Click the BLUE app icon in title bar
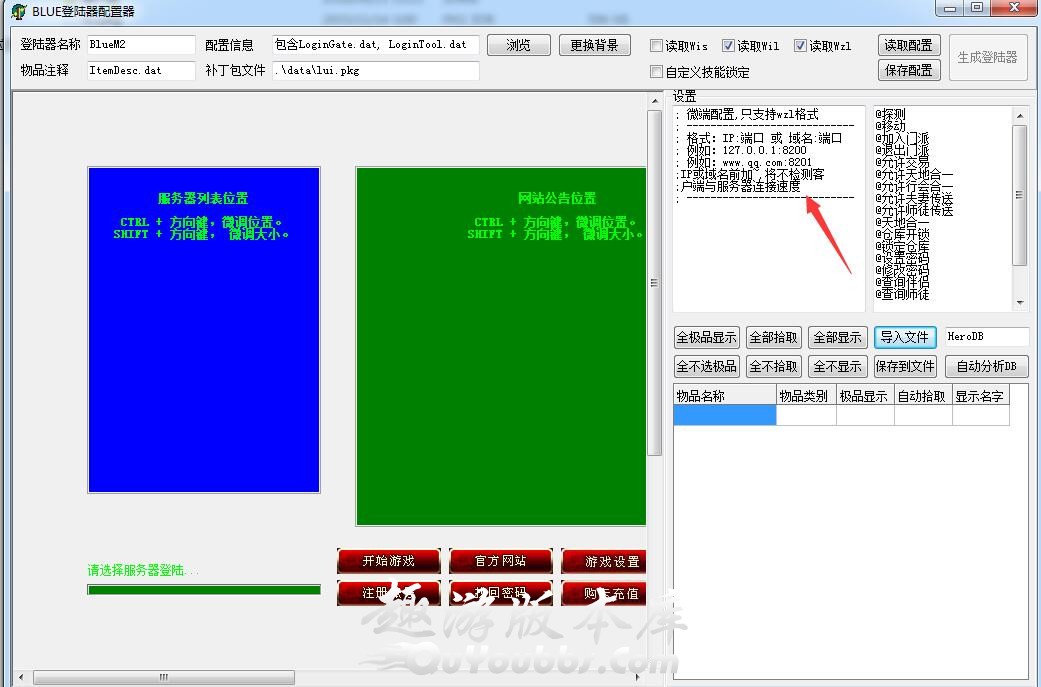Image resolution: width=1041 pixels, height=687 pixels. pyautogui.click(x=18, y=11)
